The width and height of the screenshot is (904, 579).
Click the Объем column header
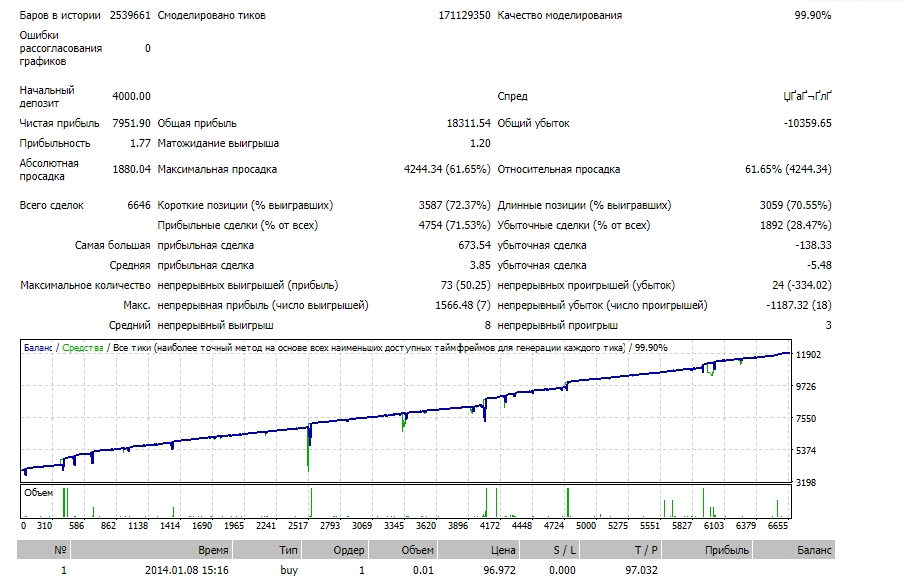402,550
